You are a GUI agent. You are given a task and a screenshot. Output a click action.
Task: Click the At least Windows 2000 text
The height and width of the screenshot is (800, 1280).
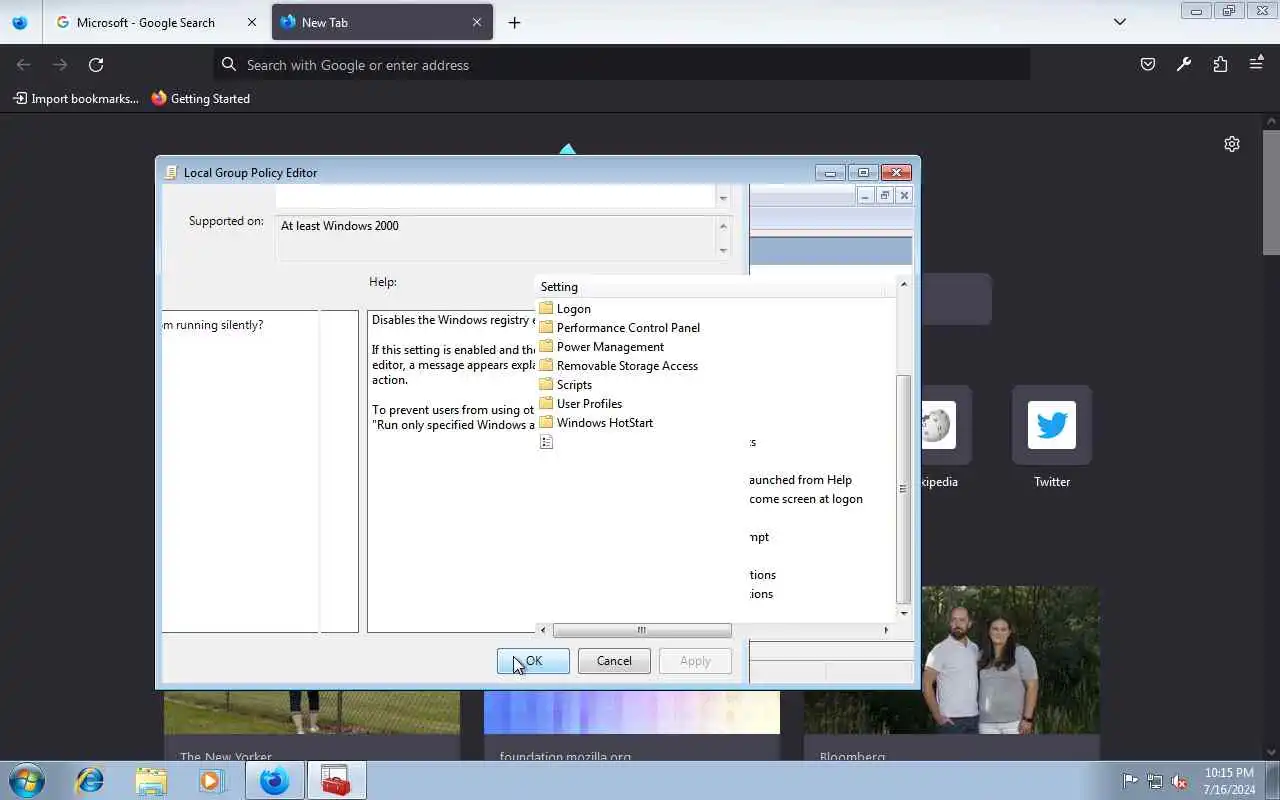(x=340, y=226)
